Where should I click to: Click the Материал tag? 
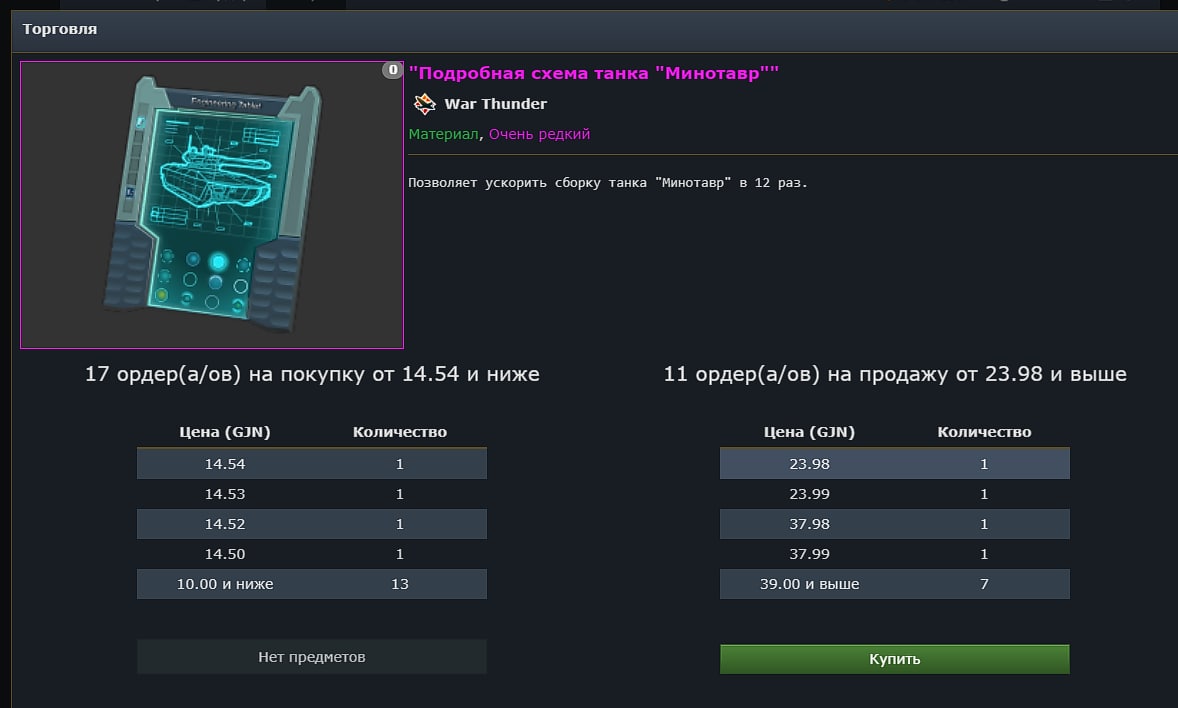click(443, 134)
